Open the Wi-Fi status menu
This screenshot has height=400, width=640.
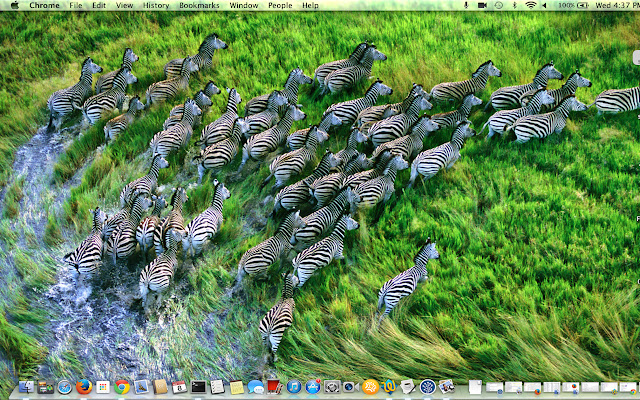pyautogui.click(x=530, y=5)
